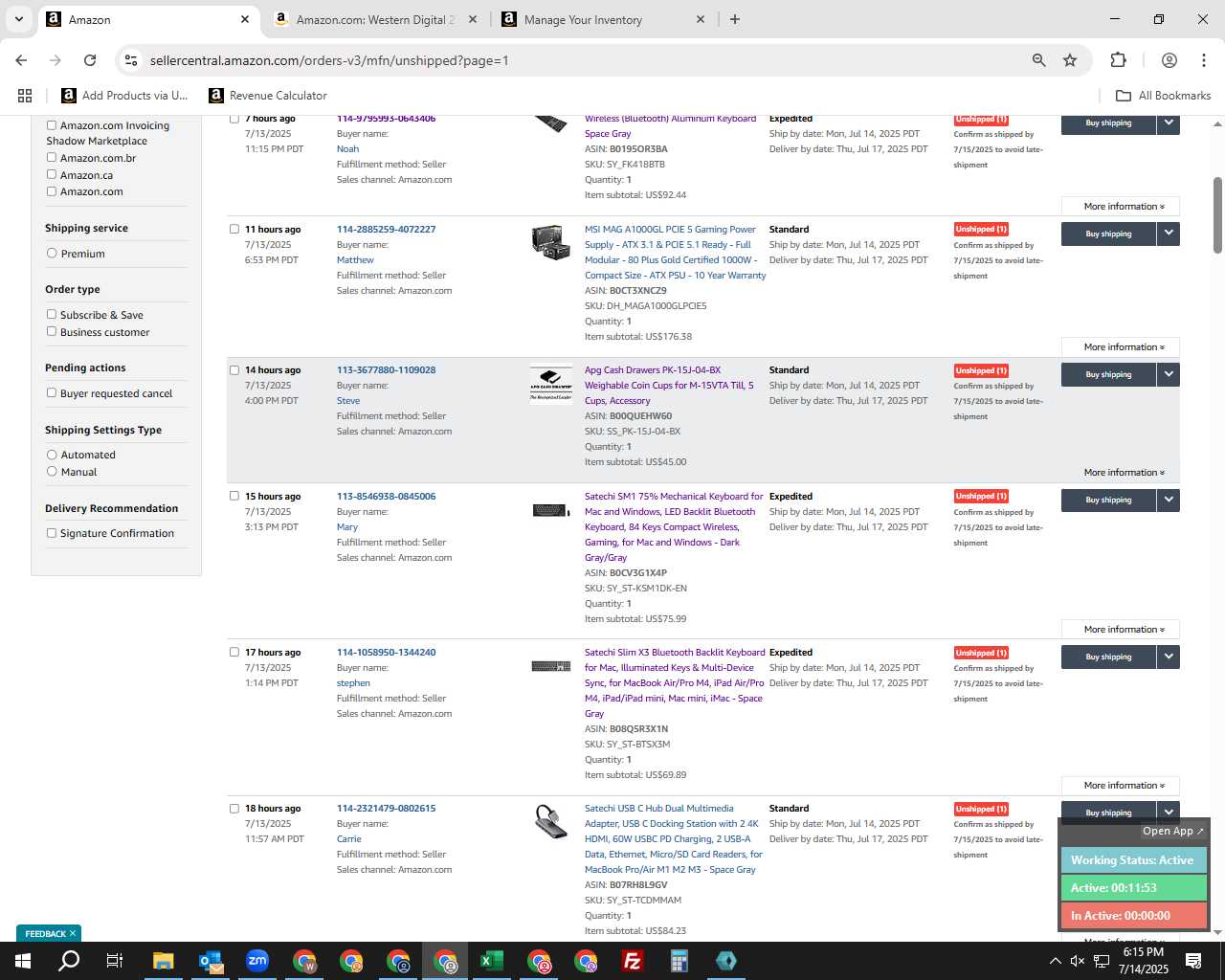1225x980 pixels.
Task: Open the Chrome apps grid icon
Action: (25, 96)
